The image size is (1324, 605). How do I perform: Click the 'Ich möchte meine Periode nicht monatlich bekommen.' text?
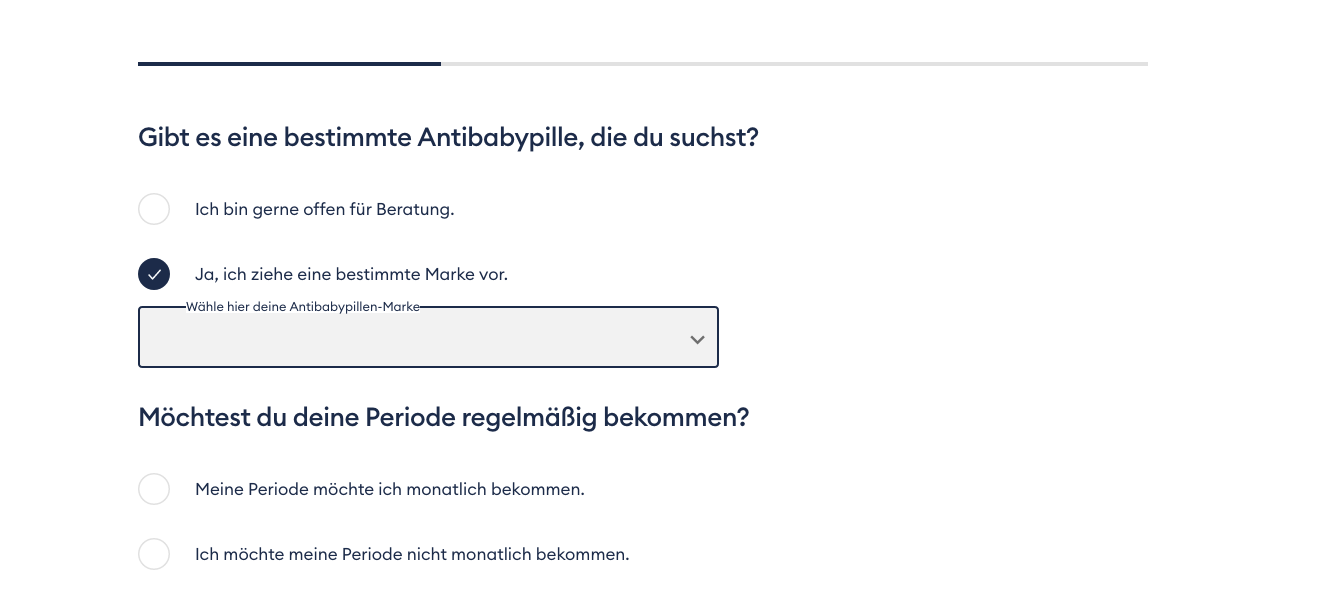pos(412,554)
